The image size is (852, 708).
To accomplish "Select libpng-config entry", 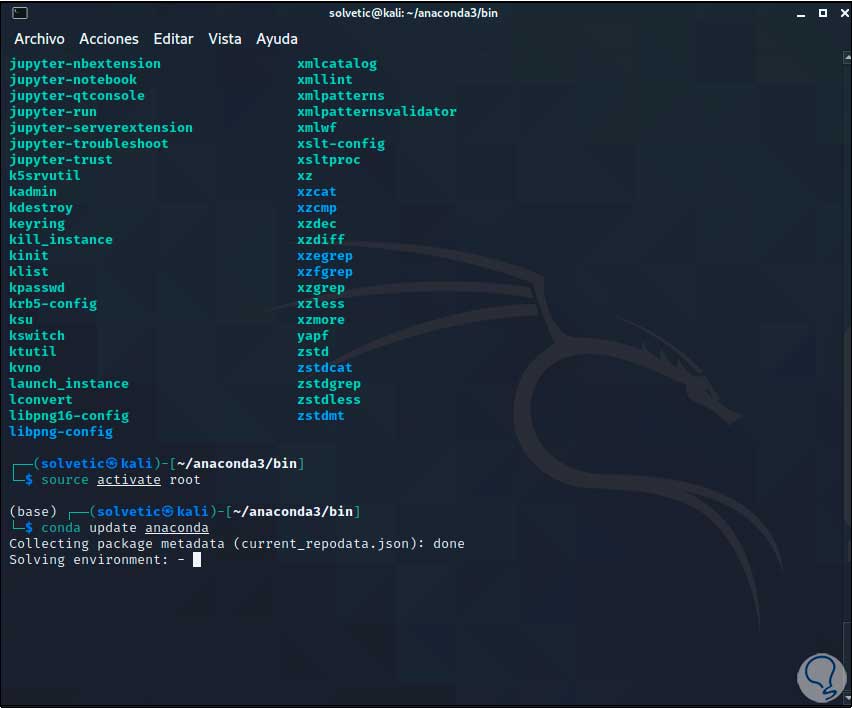I will click(x=61, y=432).
